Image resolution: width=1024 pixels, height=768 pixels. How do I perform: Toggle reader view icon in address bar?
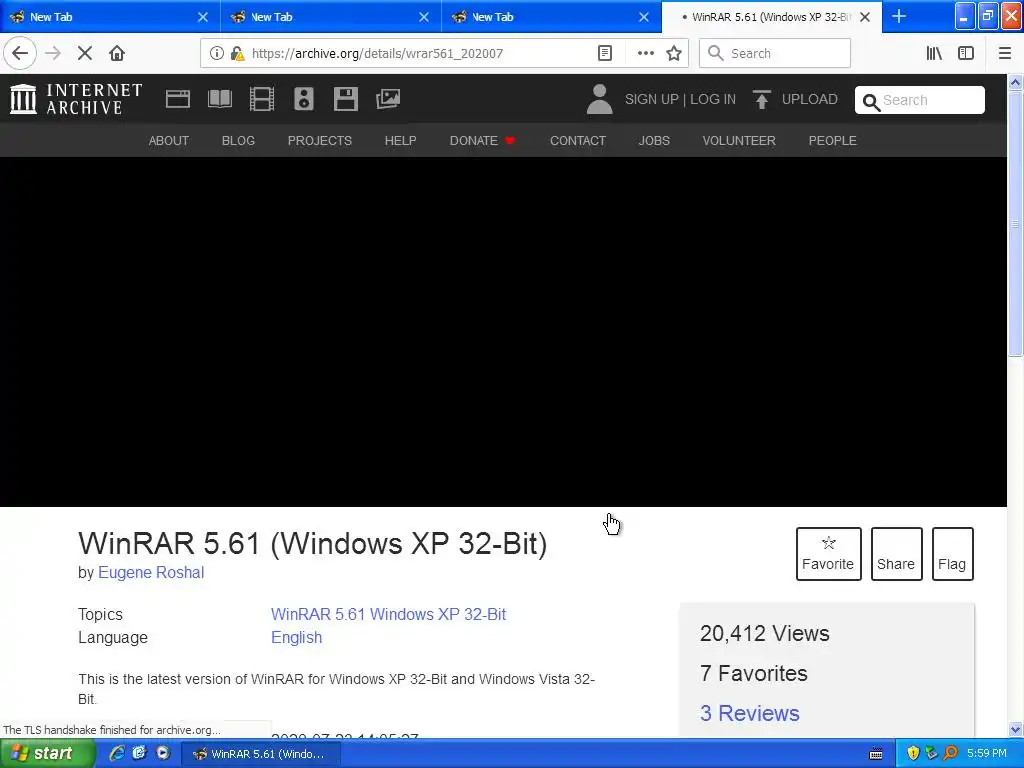605,54
